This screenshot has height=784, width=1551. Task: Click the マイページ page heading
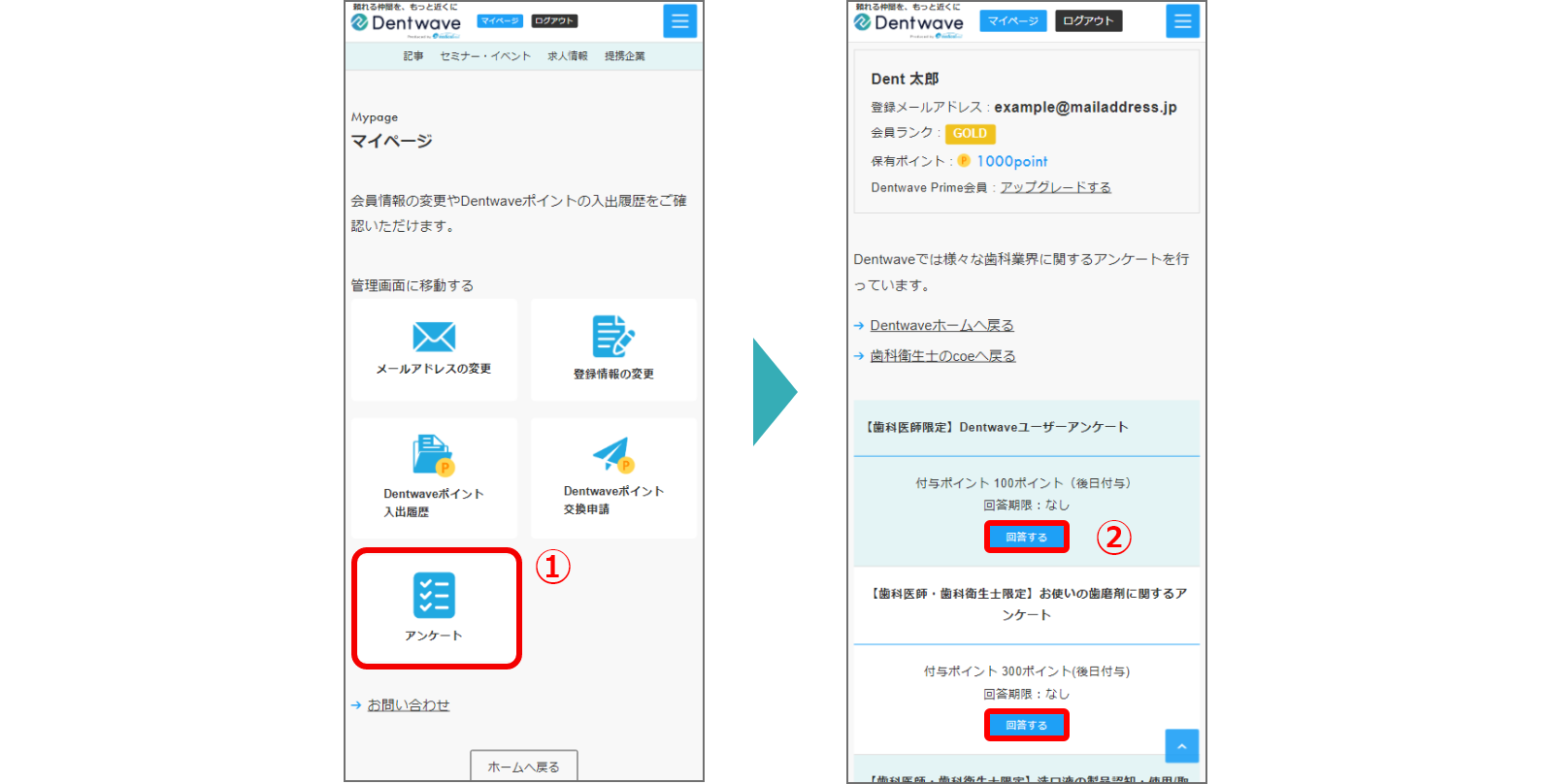[391, 141]
